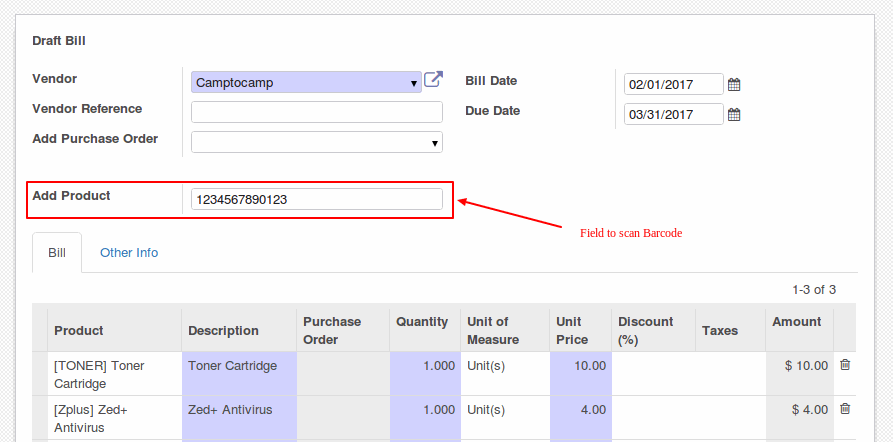The image size is (893, 442).
Task: Expand the Add Purchase Order dropdown
Action: tap(317, 142)
